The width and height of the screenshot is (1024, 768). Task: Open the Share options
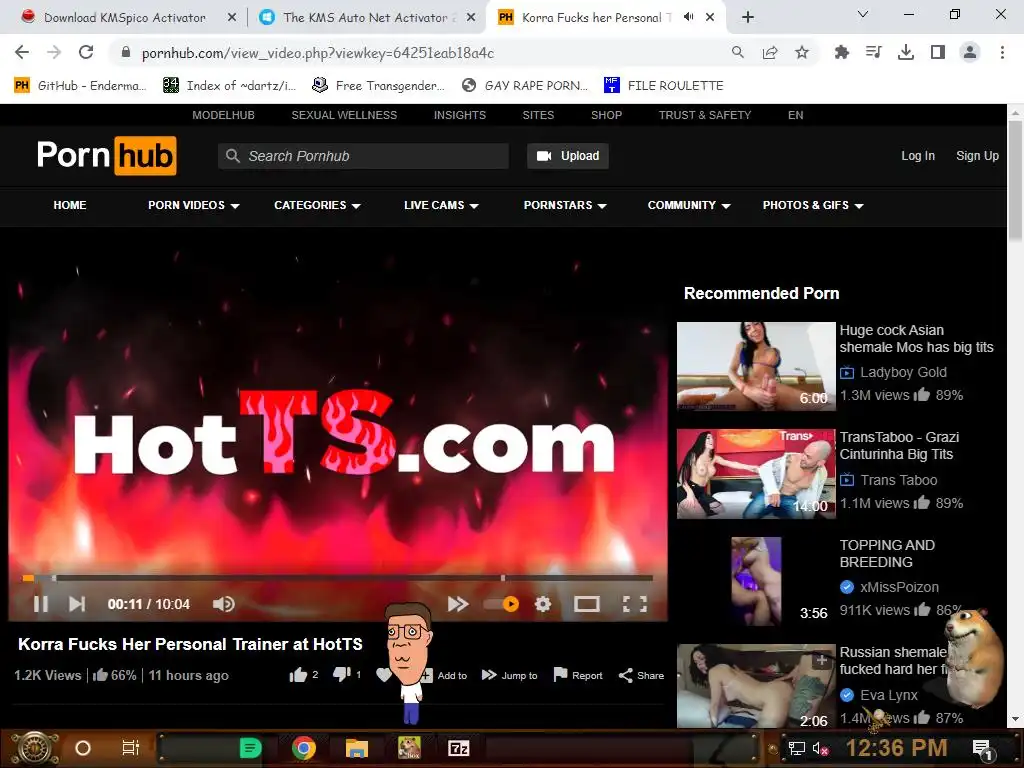[641, 675]
